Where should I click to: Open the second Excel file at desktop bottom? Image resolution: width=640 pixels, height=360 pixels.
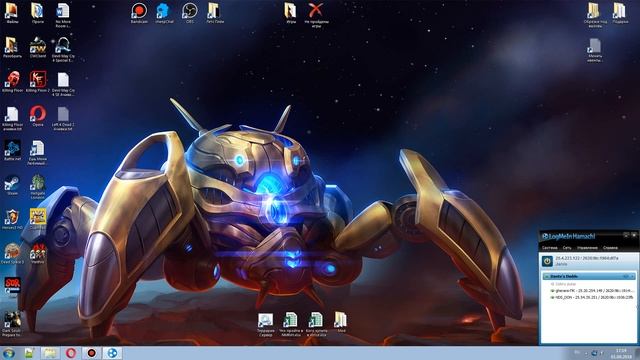pos(316,325)
